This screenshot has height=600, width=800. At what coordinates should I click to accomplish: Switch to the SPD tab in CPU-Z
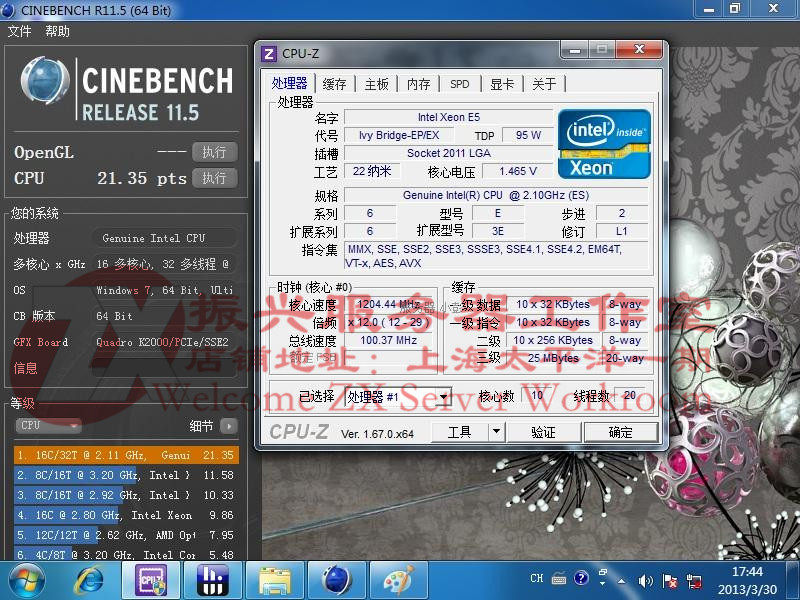(461, 84)
